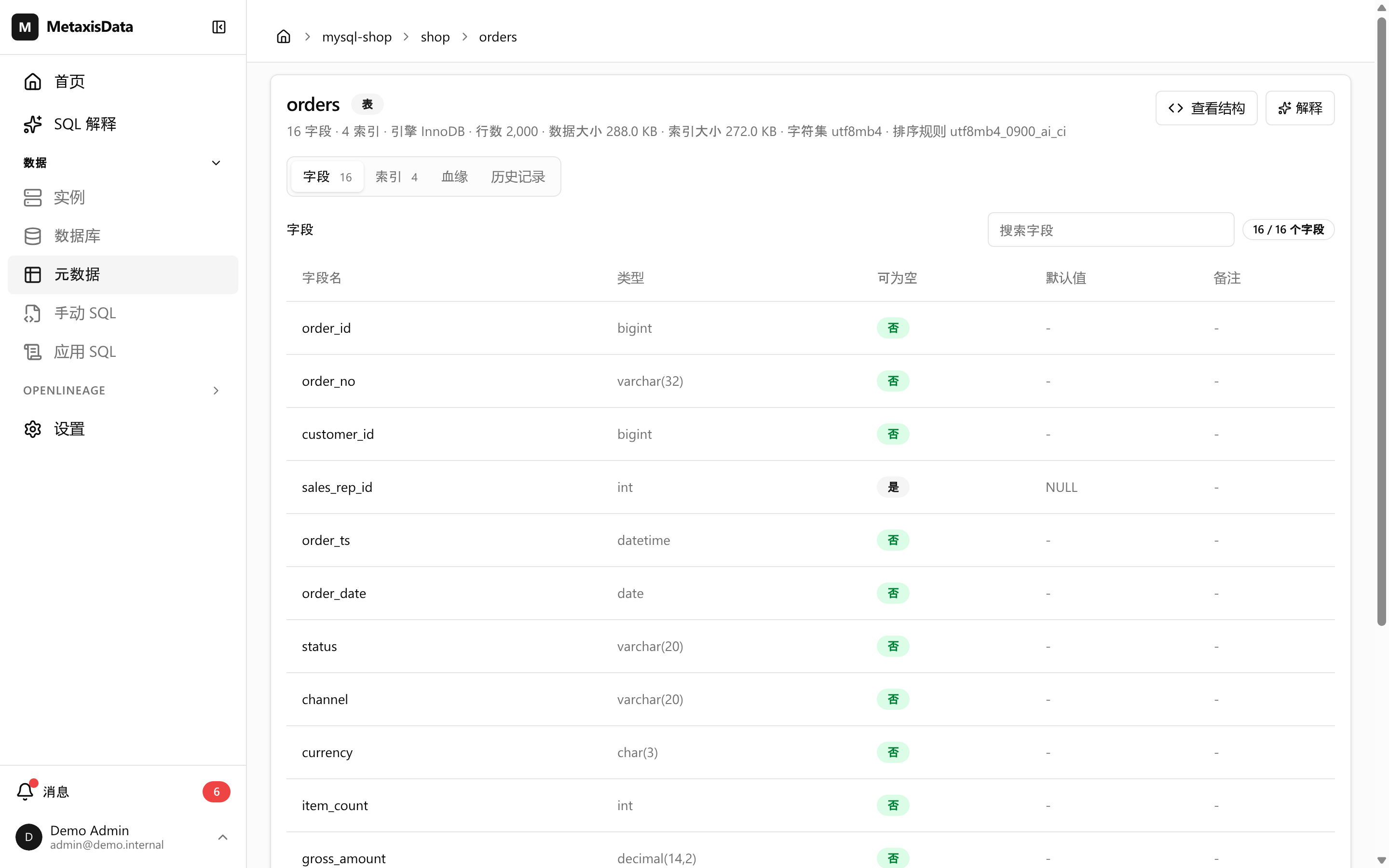Click the orders breadcrumb

(498, 37)
